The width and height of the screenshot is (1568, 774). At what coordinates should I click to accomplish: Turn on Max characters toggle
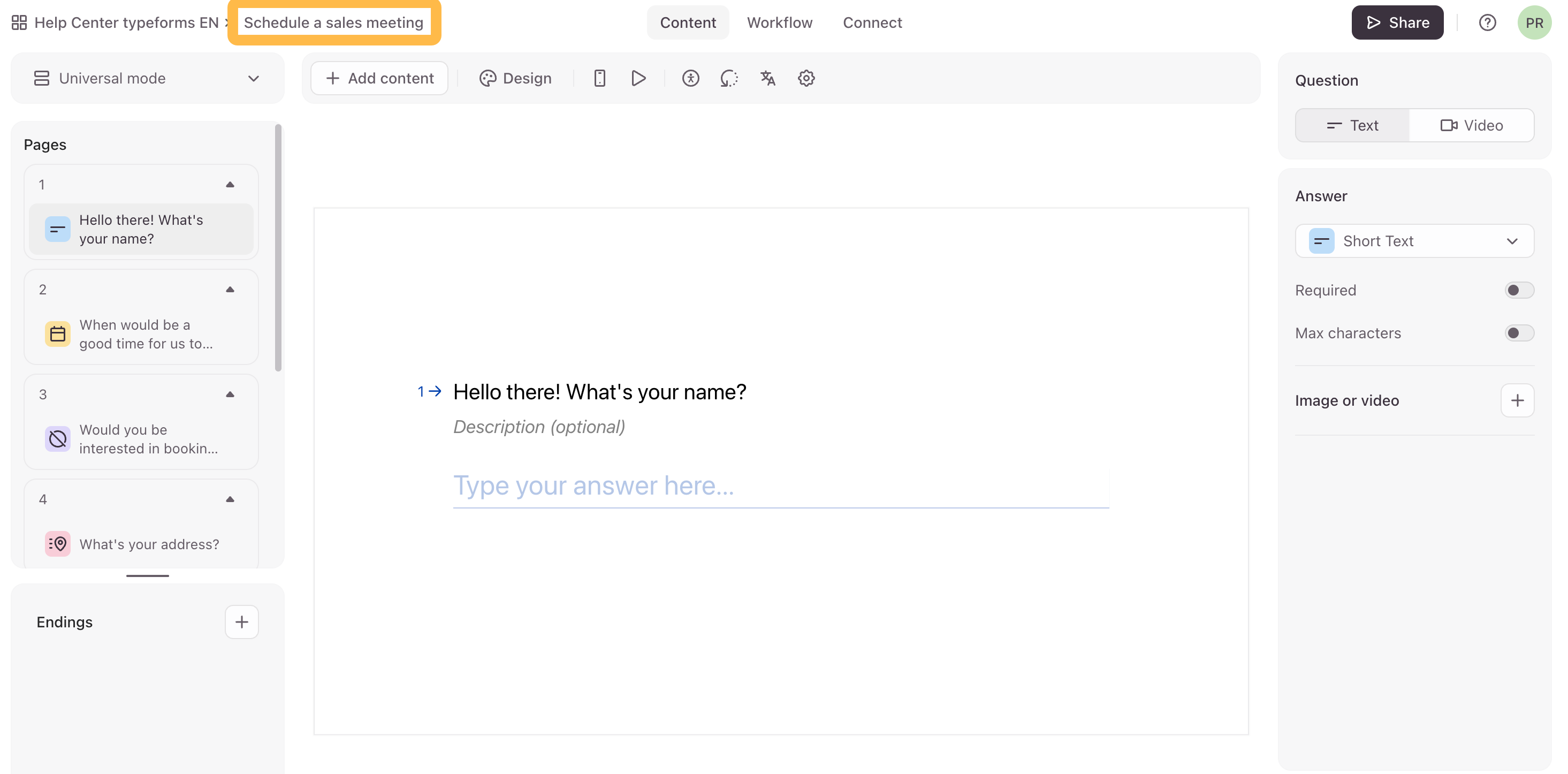point(1519,333)
